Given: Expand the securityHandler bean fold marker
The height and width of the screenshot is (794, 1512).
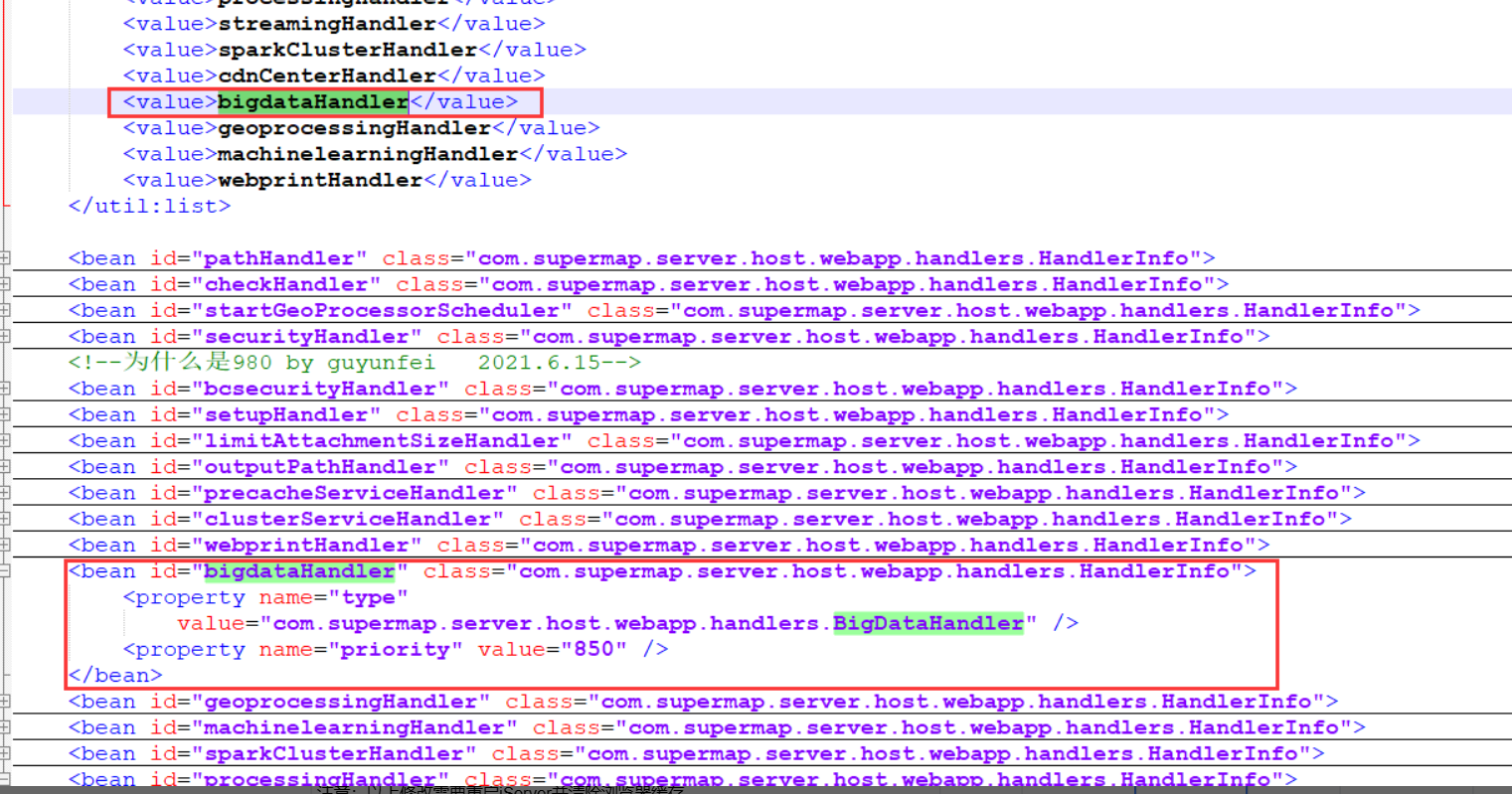Looking at the screenshot, I should pyautogui.click(x=5, y=337).
